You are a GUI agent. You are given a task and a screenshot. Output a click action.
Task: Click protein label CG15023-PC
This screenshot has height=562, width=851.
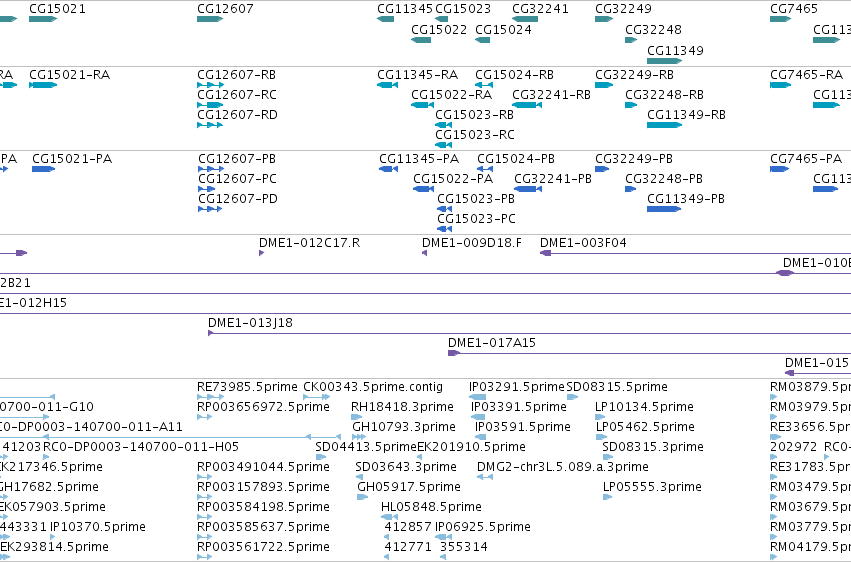pyautogui.click(x=477, y=219)
